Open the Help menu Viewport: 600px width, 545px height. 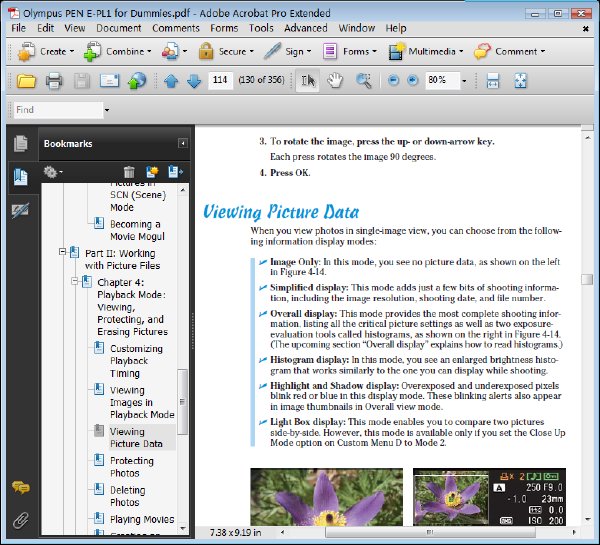click(396, 28)
